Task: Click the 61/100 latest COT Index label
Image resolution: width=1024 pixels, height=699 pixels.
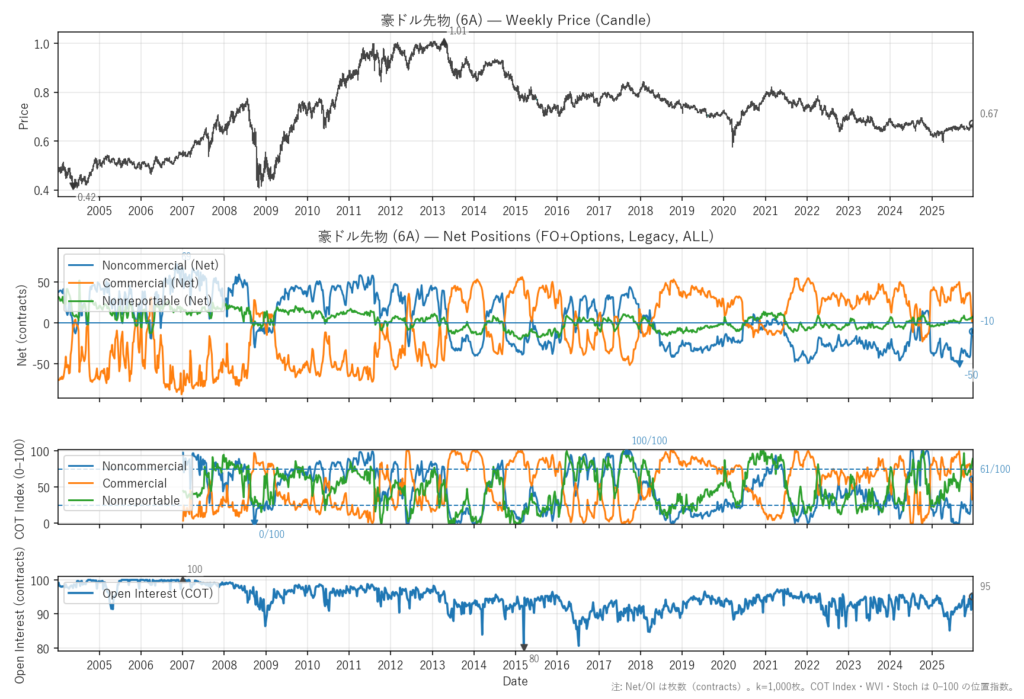Action: 994,469
